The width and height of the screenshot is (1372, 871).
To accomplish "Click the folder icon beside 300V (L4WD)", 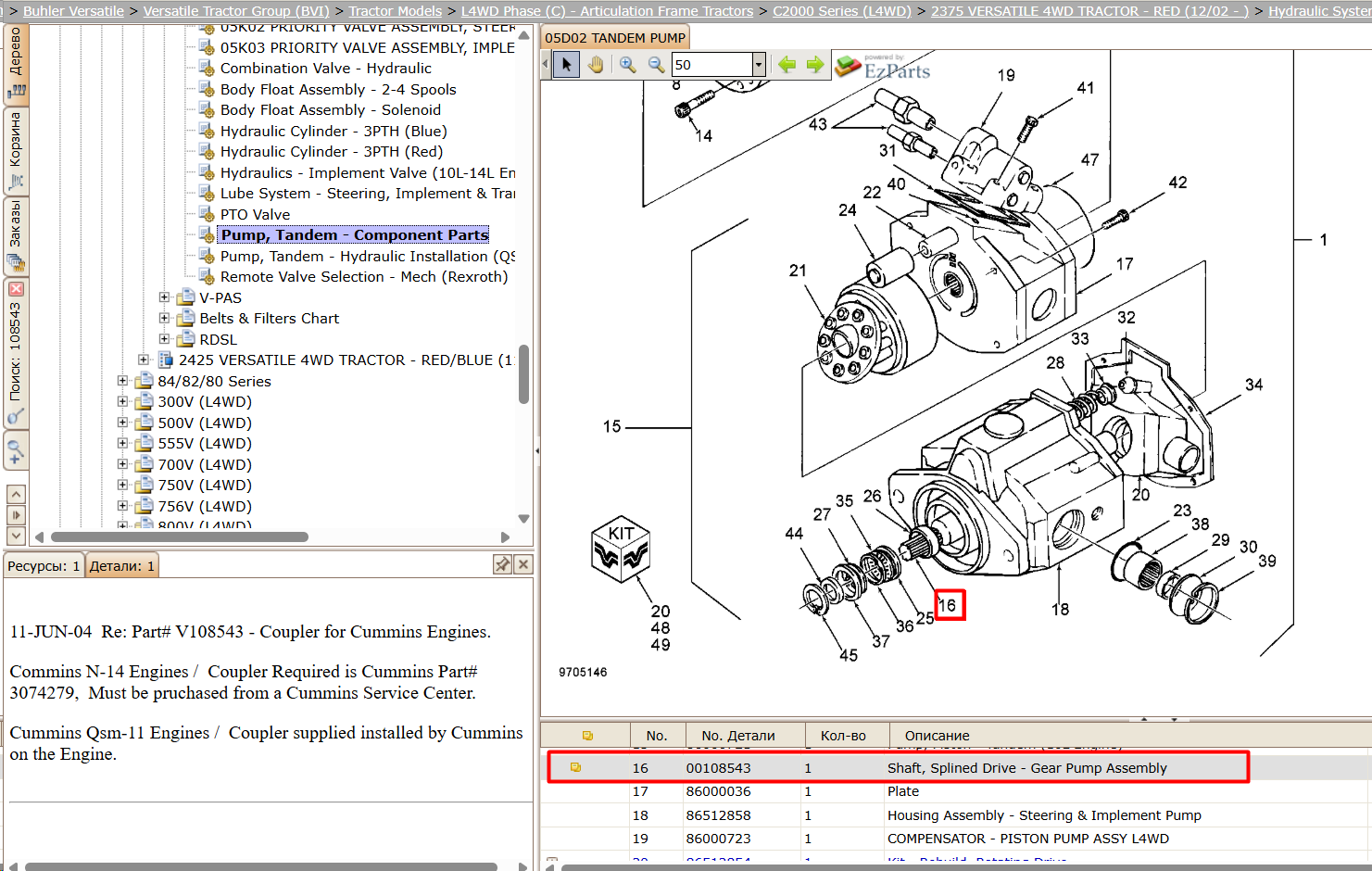I will click(145, 402).
